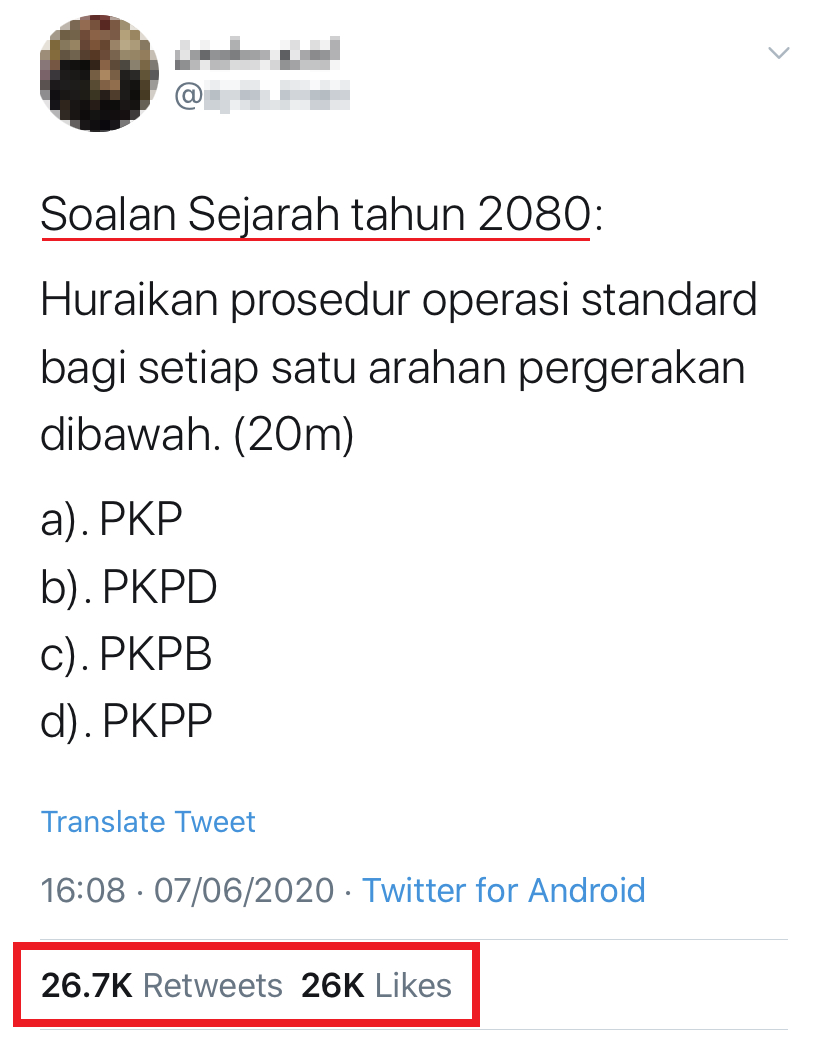Click the line starting with "Huraikan prosedur"
The width and height of the screenshot is (828, 1038).
[x=398, y=300]
